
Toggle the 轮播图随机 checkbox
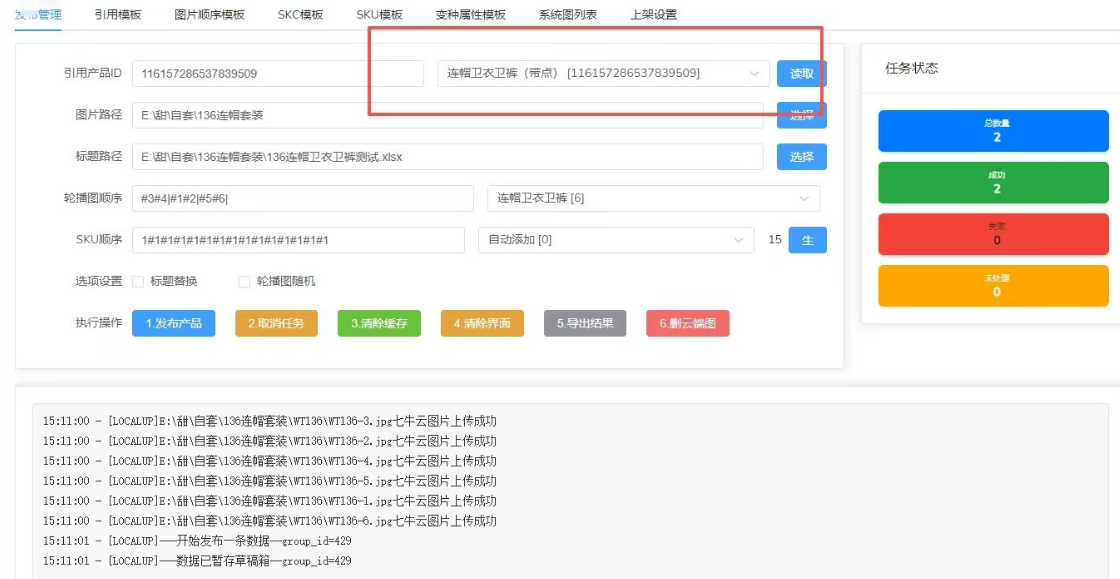pos(244,282)
